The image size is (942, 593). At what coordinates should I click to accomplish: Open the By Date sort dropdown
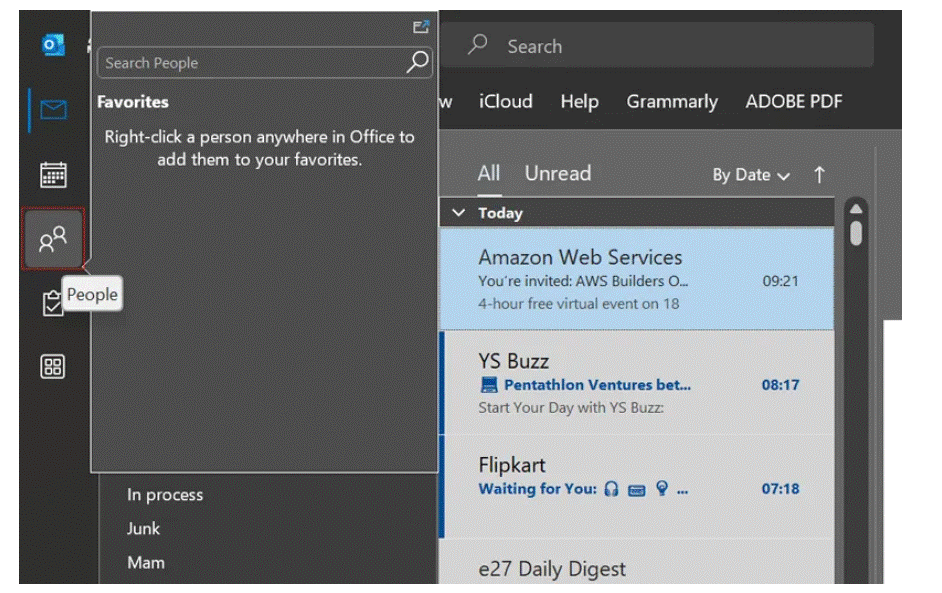tap(751, 175)
